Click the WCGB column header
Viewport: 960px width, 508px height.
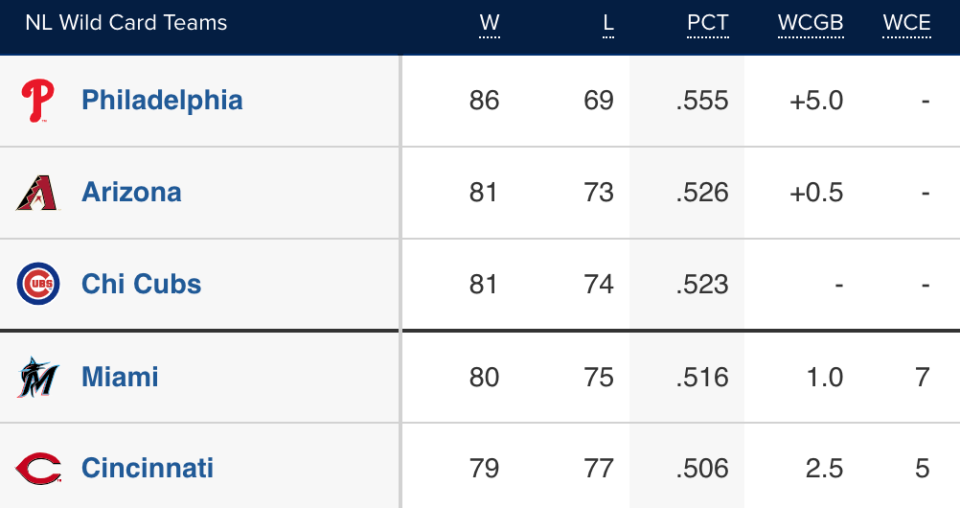[x=811, y=23]
